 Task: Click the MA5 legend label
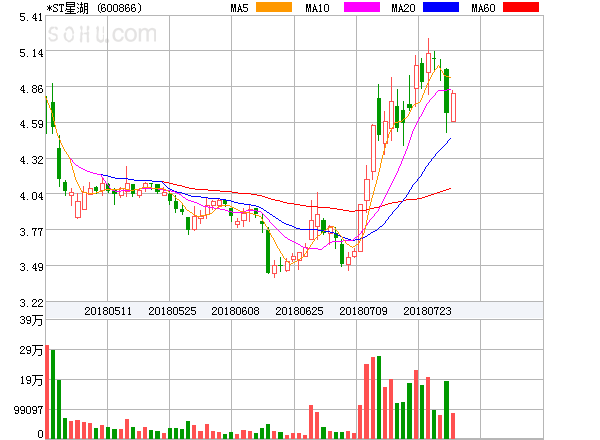240,8
